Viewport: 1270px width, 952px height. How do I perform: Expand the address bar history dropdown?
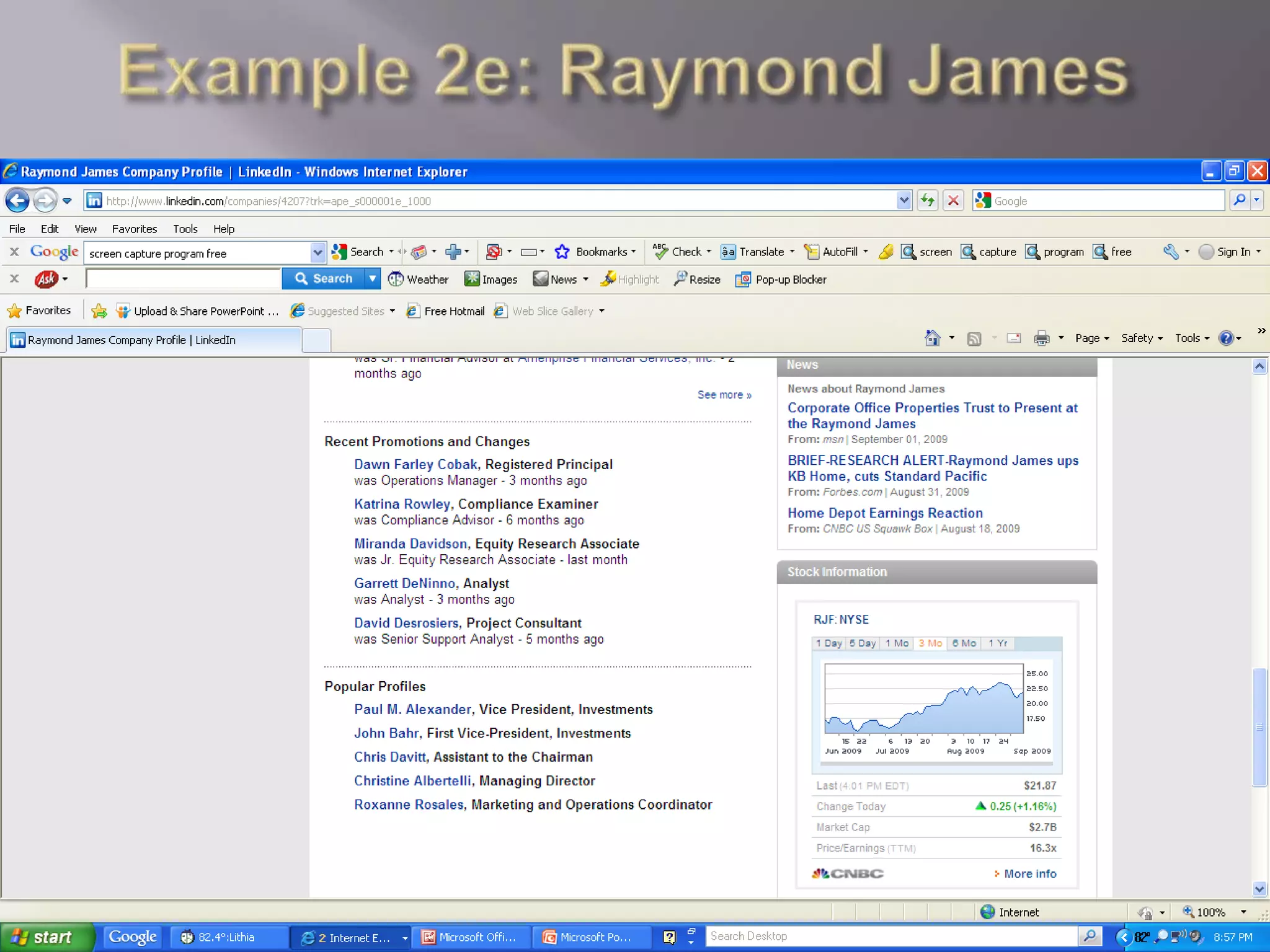click(904, 200)
